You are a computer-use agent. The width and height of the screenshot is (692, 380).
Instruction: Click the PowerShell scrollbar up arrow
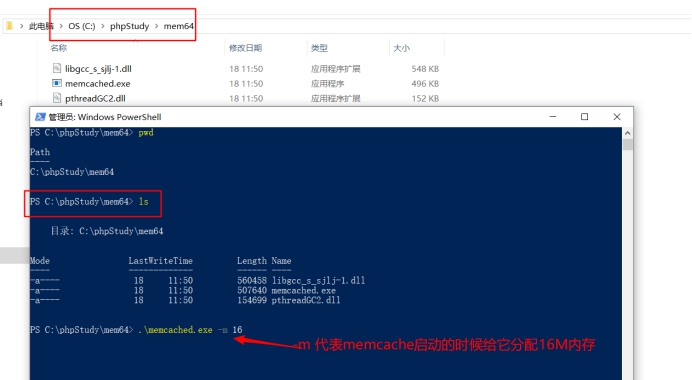point(628,133)
